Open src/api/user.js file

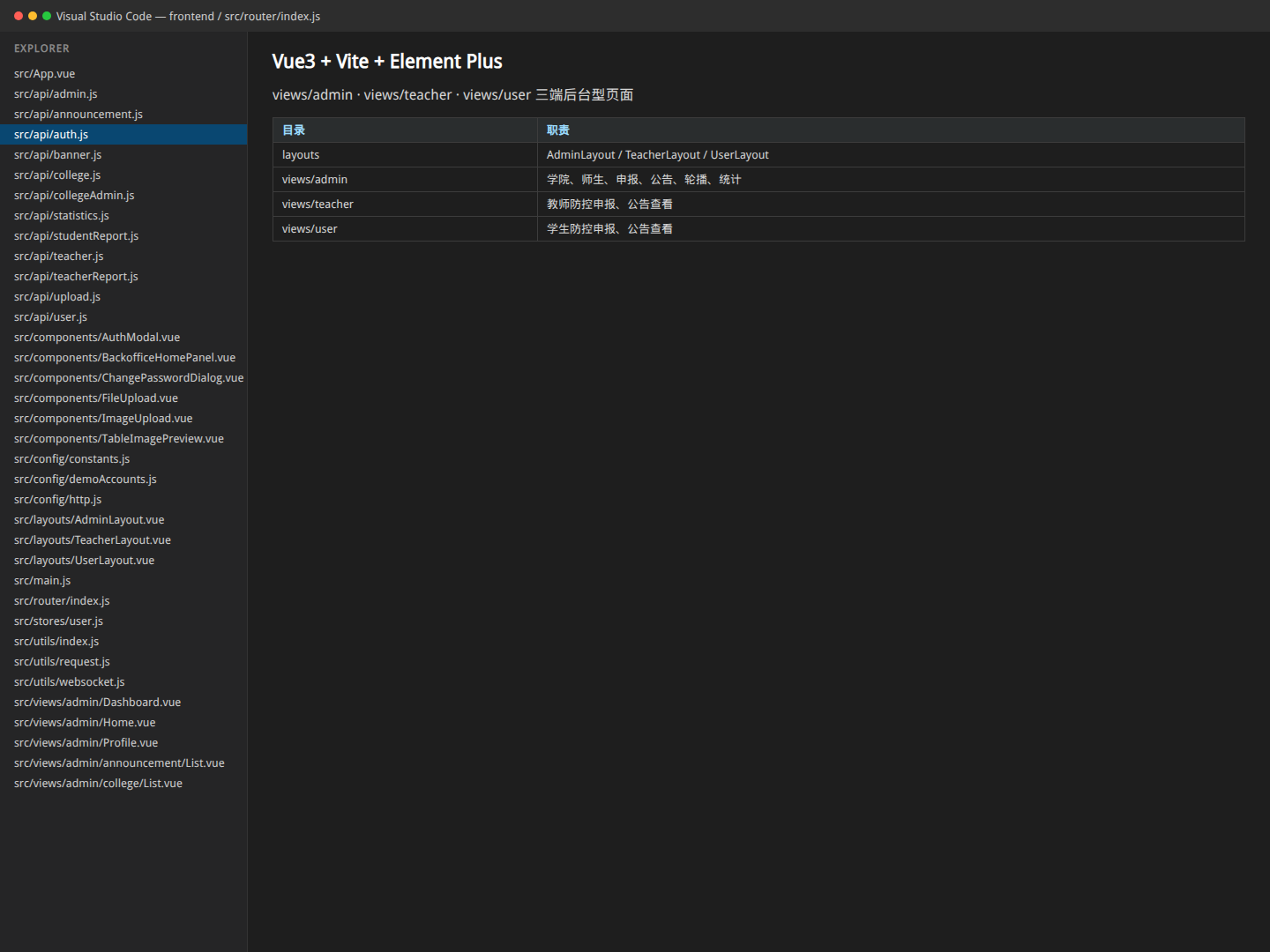123,317
